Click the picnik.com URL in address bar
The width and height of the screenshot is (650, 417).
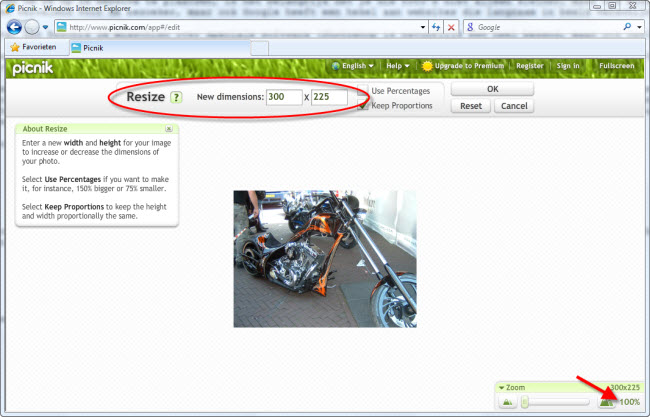[125, 27]
